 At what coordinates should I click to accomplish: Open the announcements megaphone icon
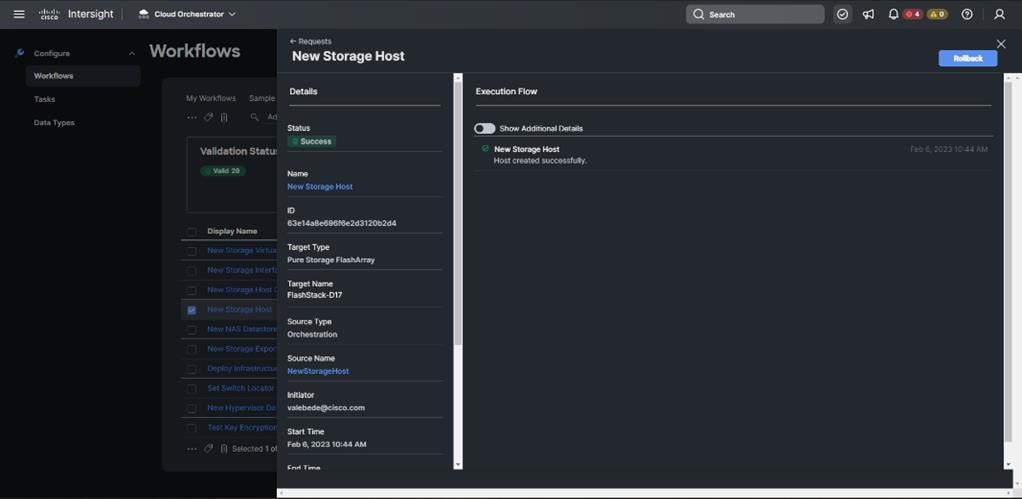coord(868,14)
